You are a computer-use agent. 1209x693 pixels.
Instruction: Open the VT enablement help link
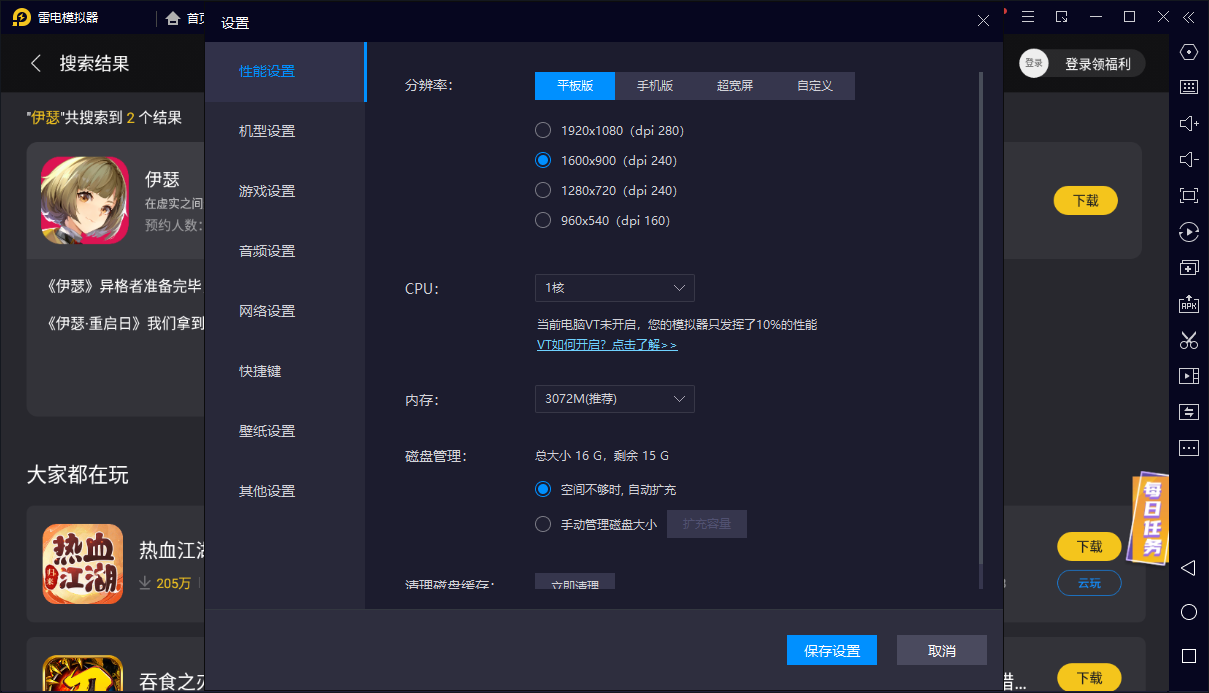point(607,345)
